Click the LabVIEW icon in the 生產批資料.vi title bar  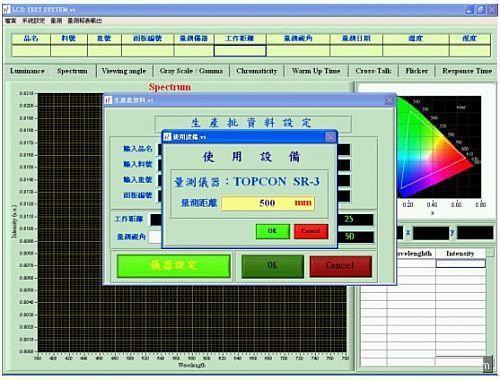click(109, 100)
